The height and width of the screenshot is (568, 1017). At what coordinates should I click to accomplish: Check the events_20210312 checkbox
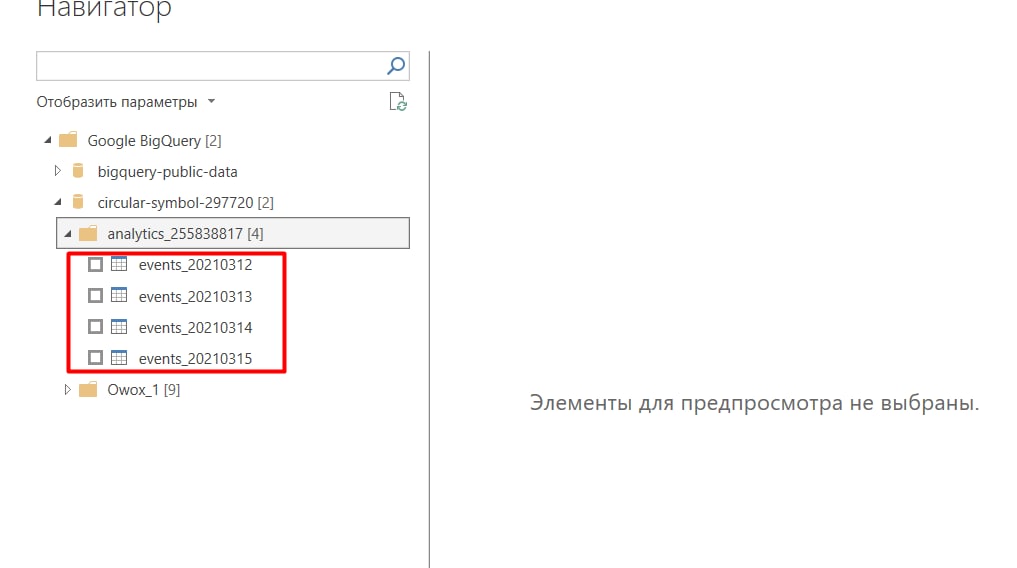point(95,265)
